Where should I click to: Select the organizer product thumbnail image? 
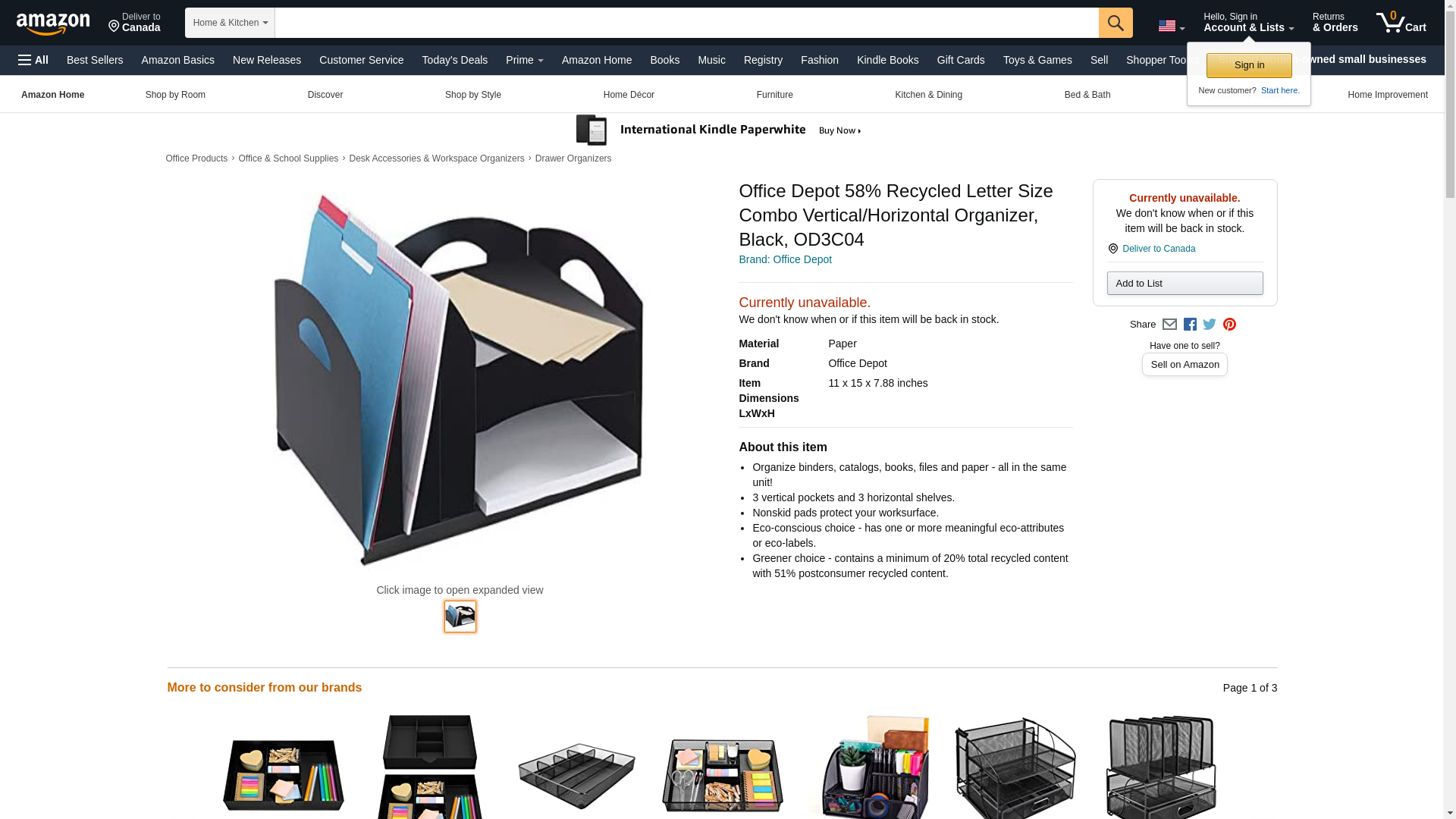460,617
